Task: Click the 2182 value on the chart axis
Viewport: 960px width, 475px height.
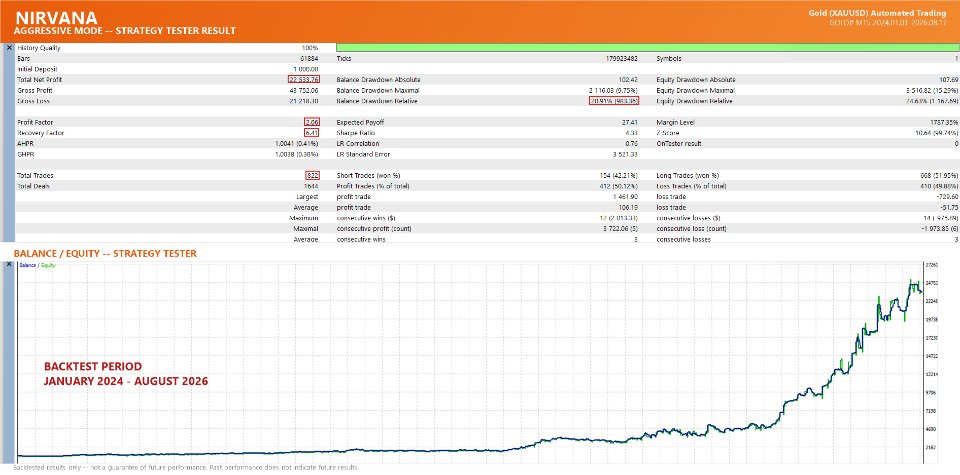Action: (x=930, y=449)
